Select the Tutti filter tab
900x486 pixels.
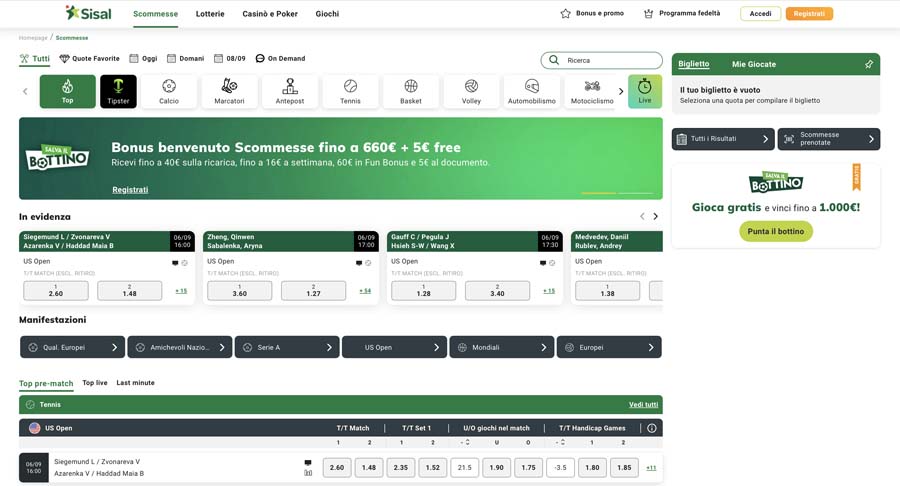coord(35,59)
